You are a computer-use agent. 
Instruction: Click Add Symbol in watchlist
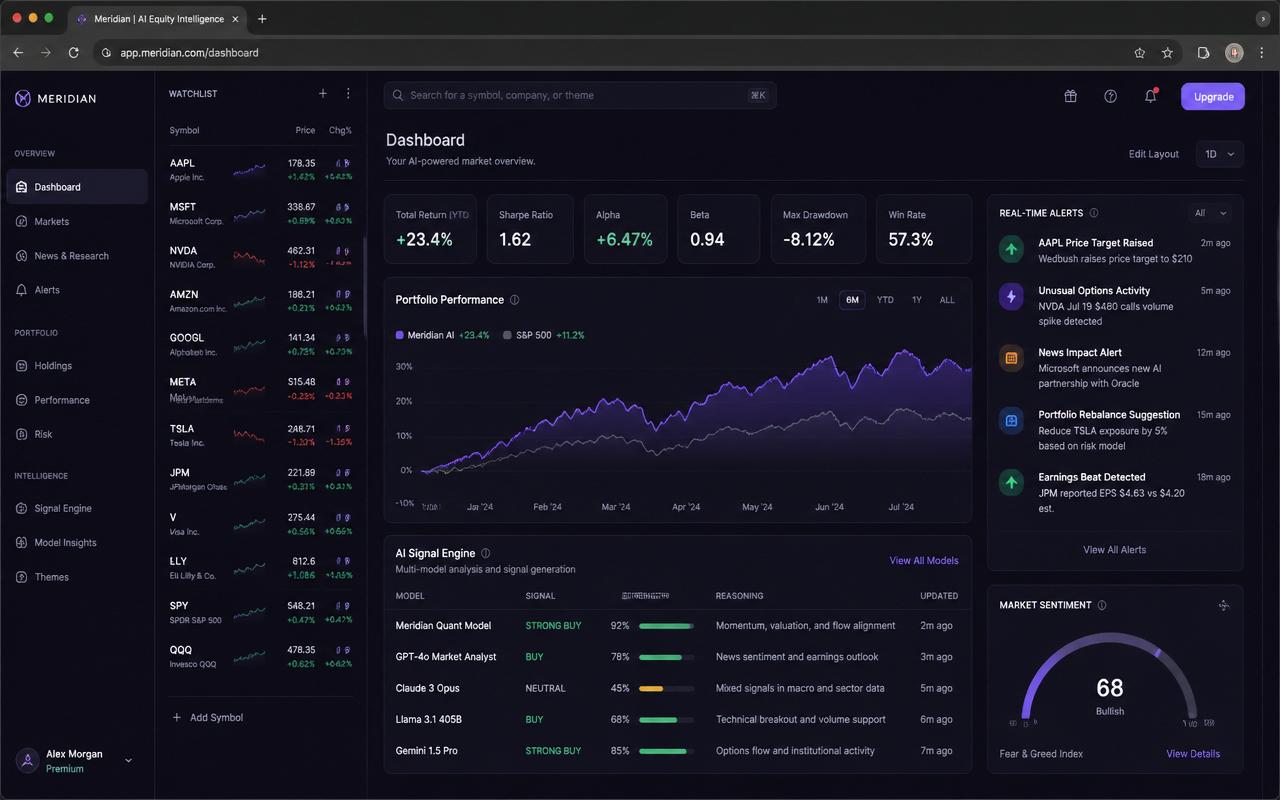pyautogui.click(x=208, y=718)
